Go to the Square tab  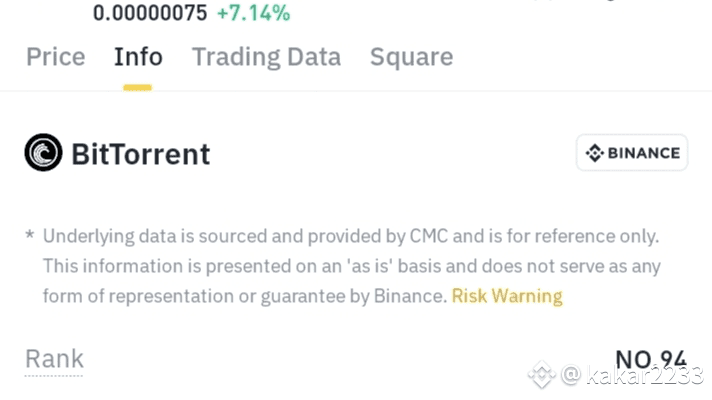tap(411, 57)
